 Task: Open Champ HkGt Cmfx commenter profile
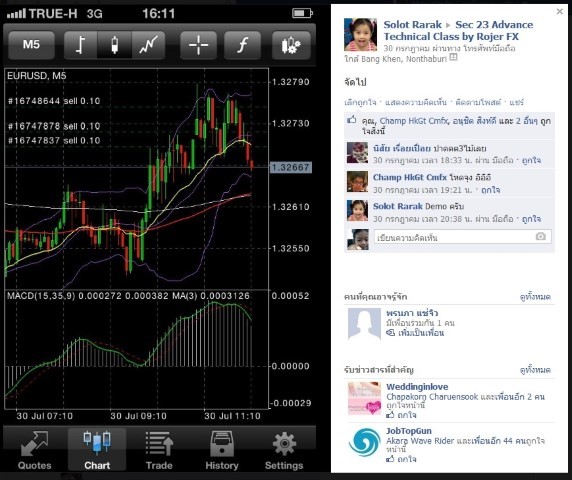point(410,178)
